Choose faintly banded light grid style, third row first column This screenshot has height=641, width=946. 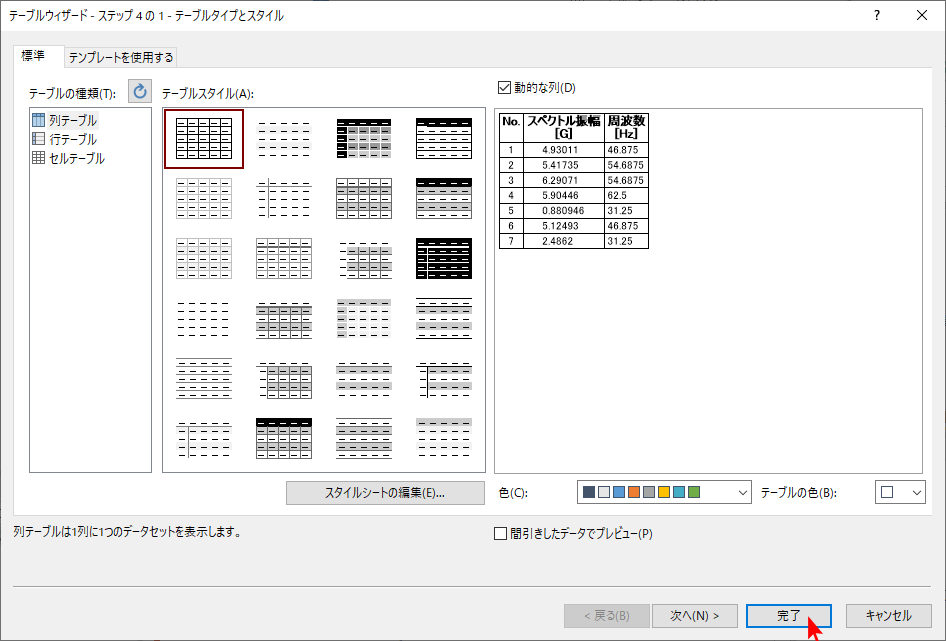point(204,258)
